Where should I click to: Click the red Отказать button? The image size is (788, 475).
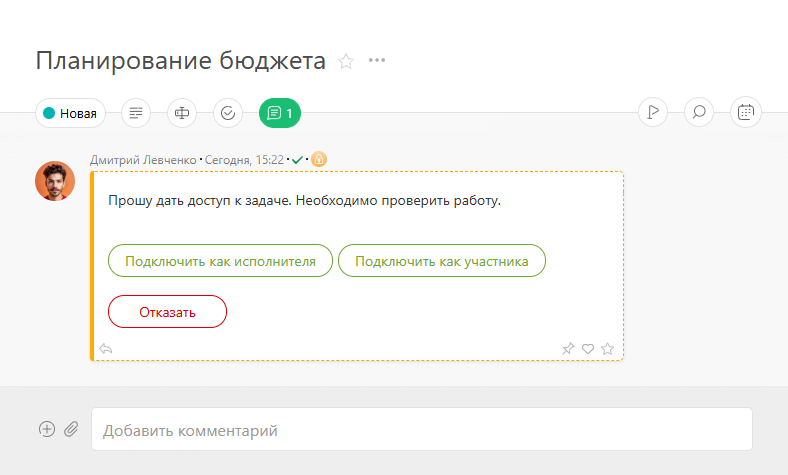point(167,312)
